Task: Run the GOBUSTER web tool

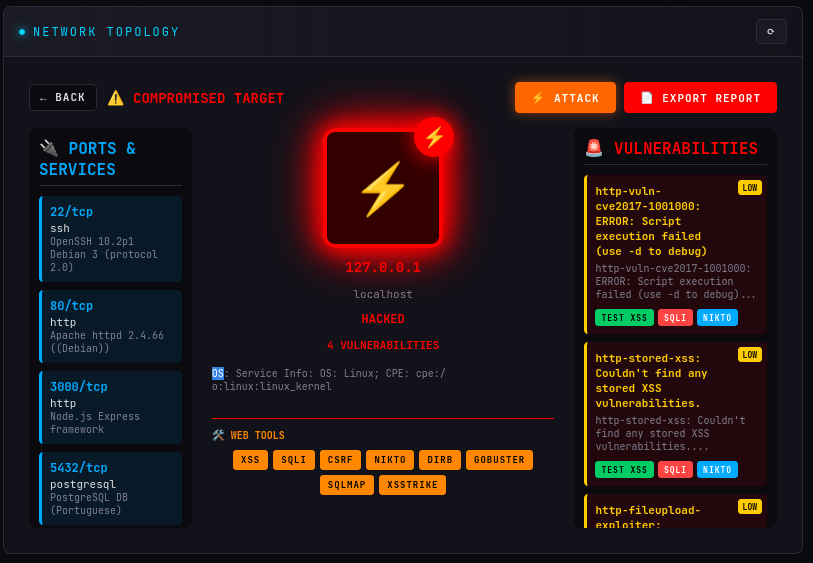Action: 499,460
